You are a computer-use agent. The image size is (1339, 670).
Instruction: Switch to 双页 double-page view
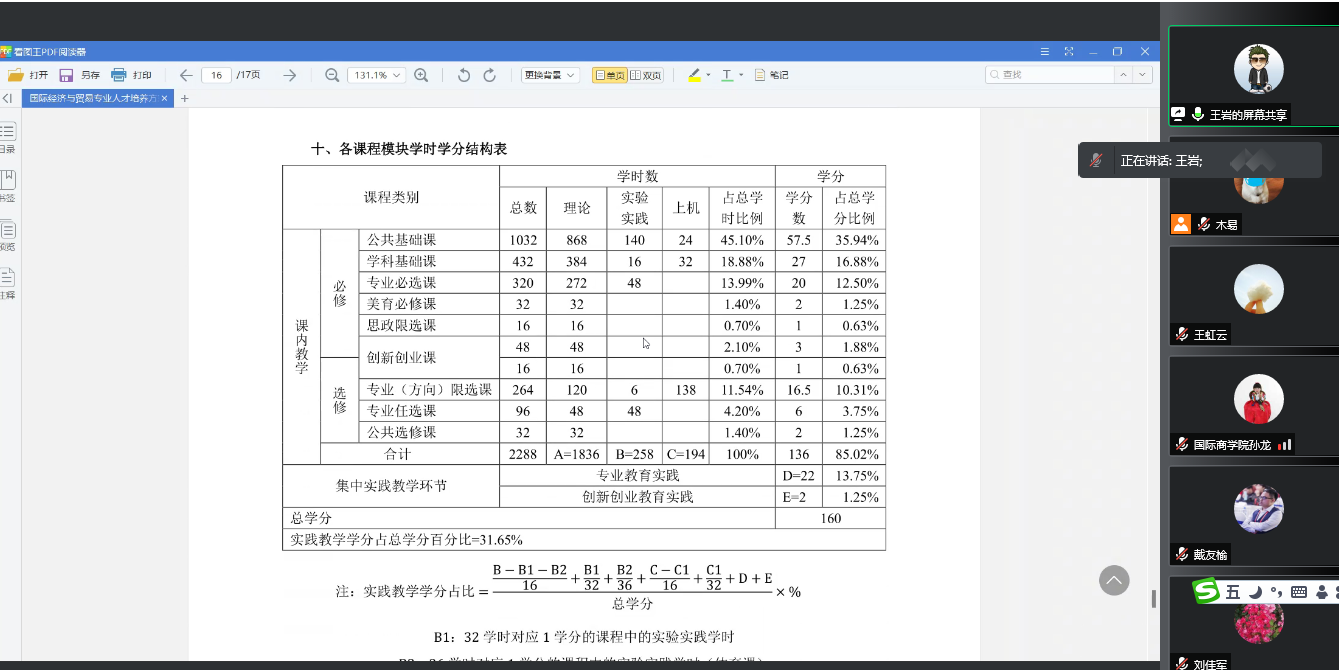coord(646,75)
